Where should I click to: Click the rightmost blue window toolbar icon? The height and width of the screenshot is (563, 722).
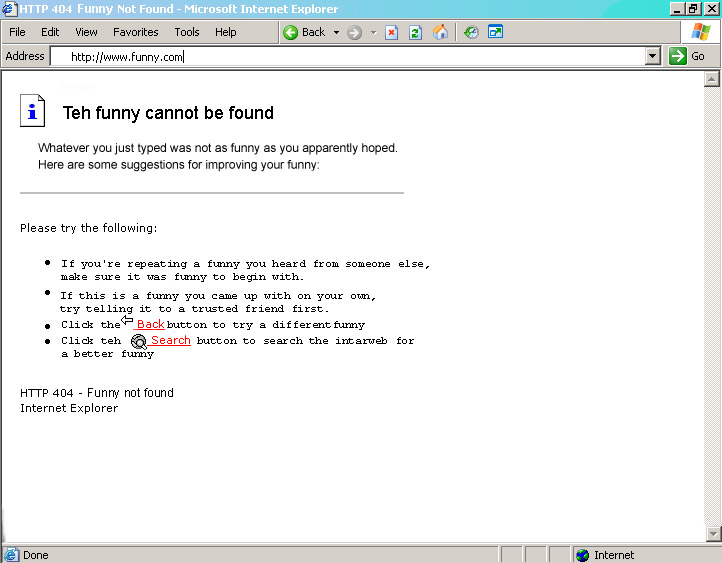pos(495,32)
